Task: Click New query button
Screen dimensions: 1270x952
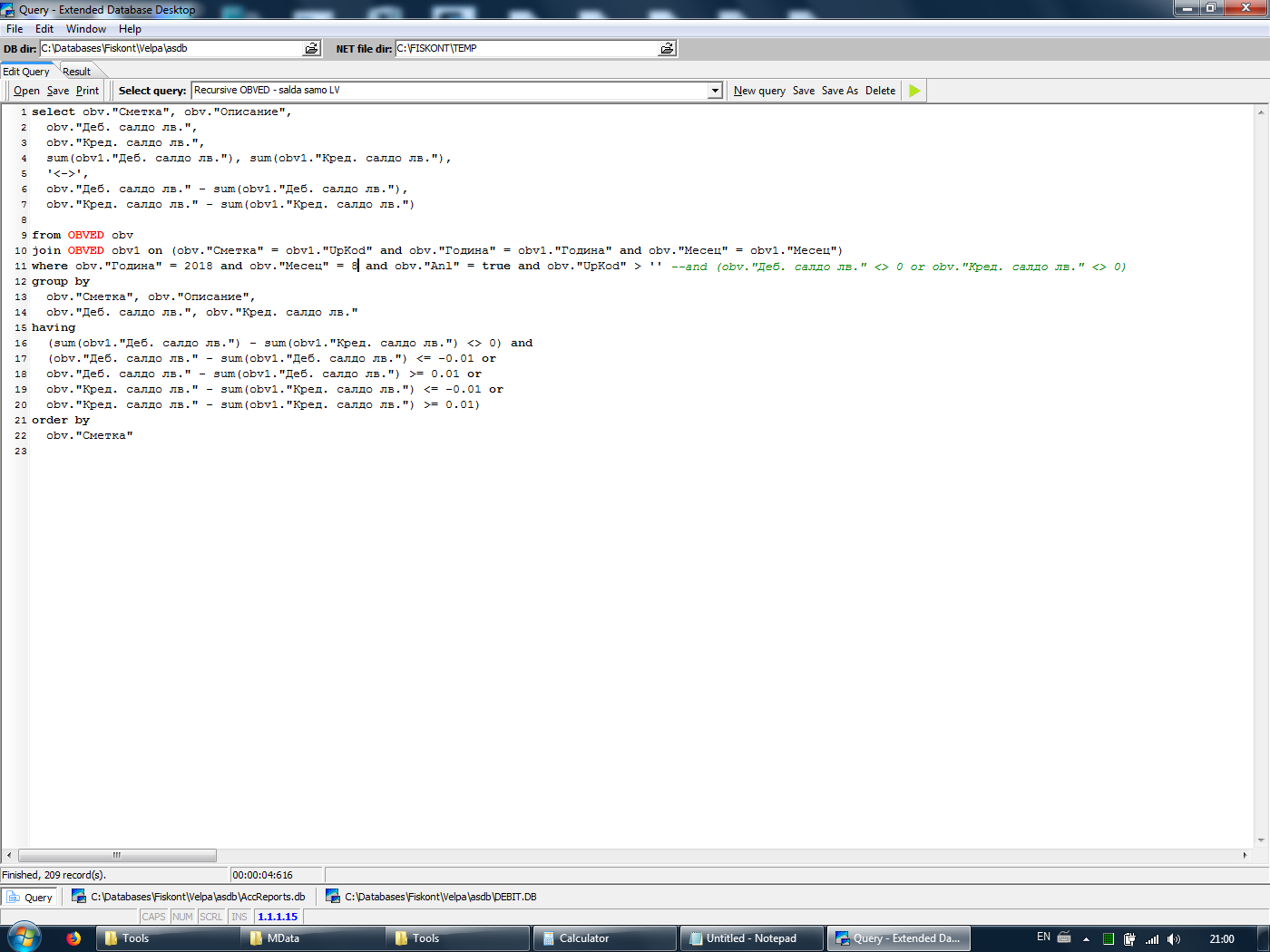Action: (759, 91)
